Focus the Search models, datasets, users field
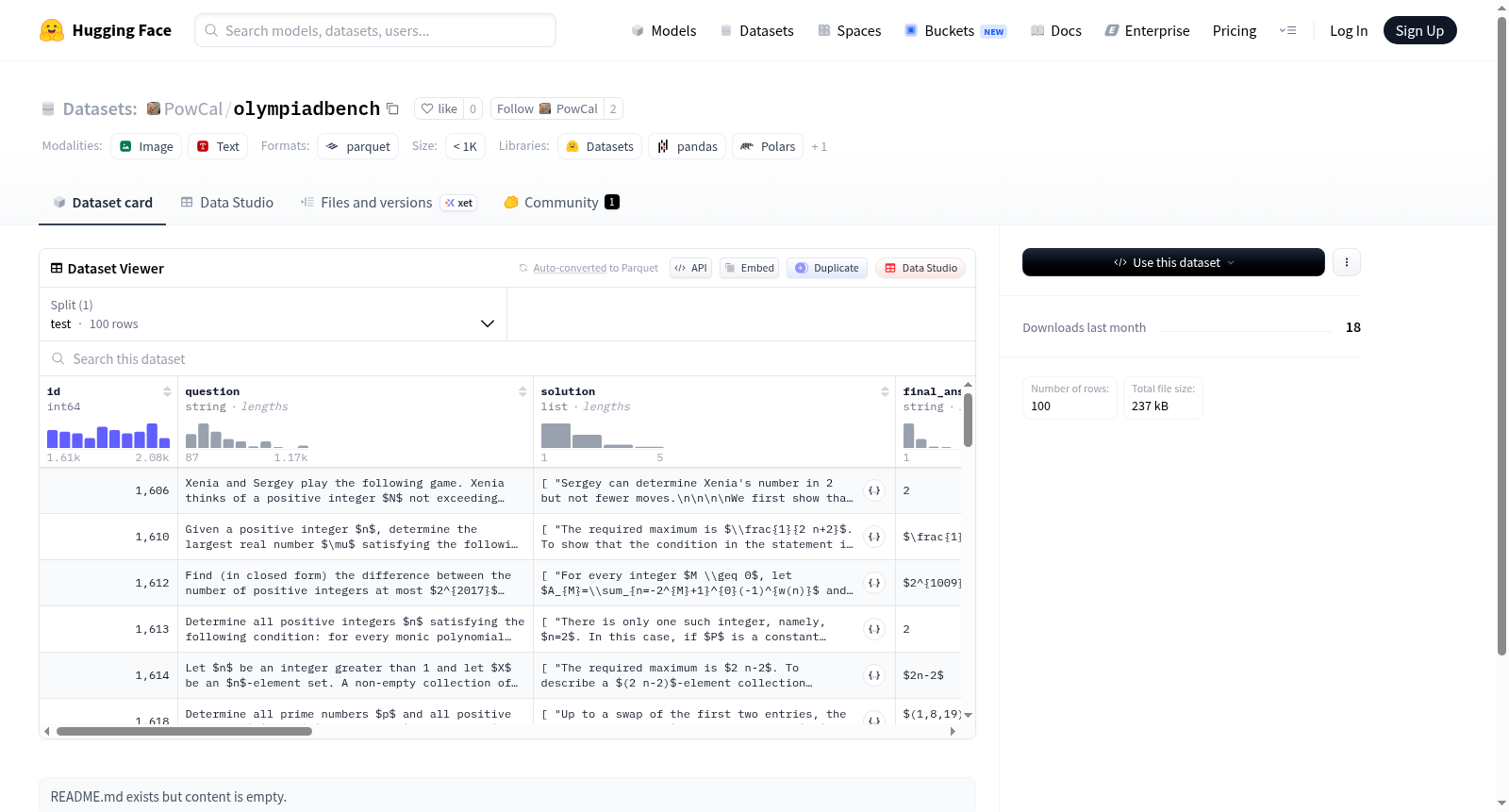 [x=375, y=30]
